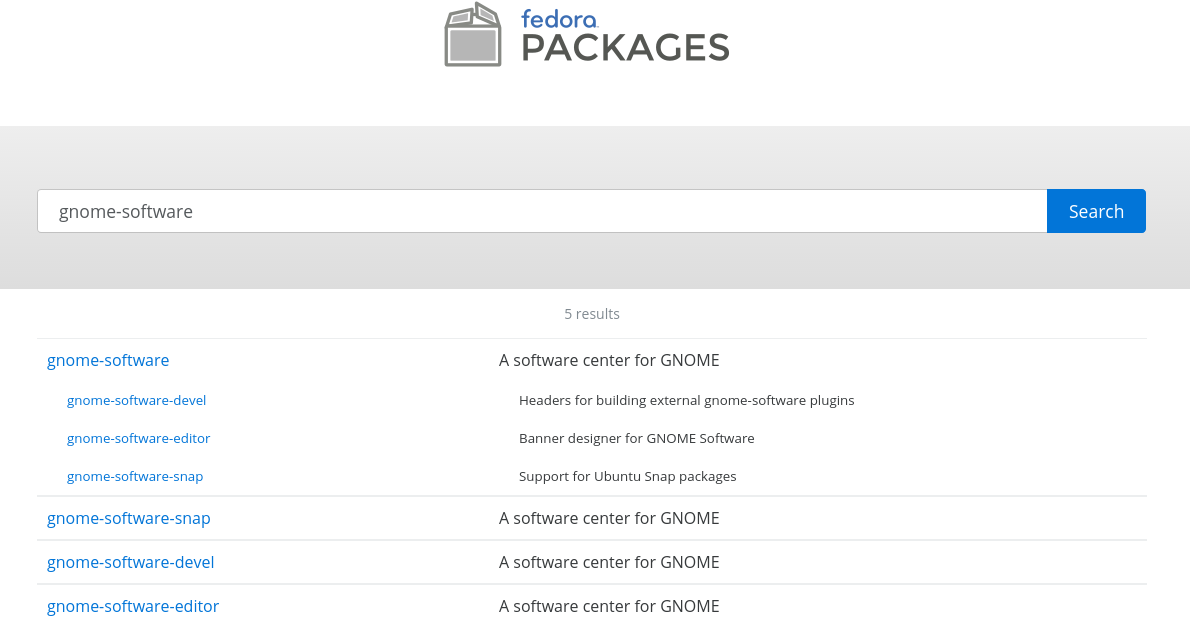
Task: Click the '5 results' count text
Action: pyautogui.click(x=592, y=314)
